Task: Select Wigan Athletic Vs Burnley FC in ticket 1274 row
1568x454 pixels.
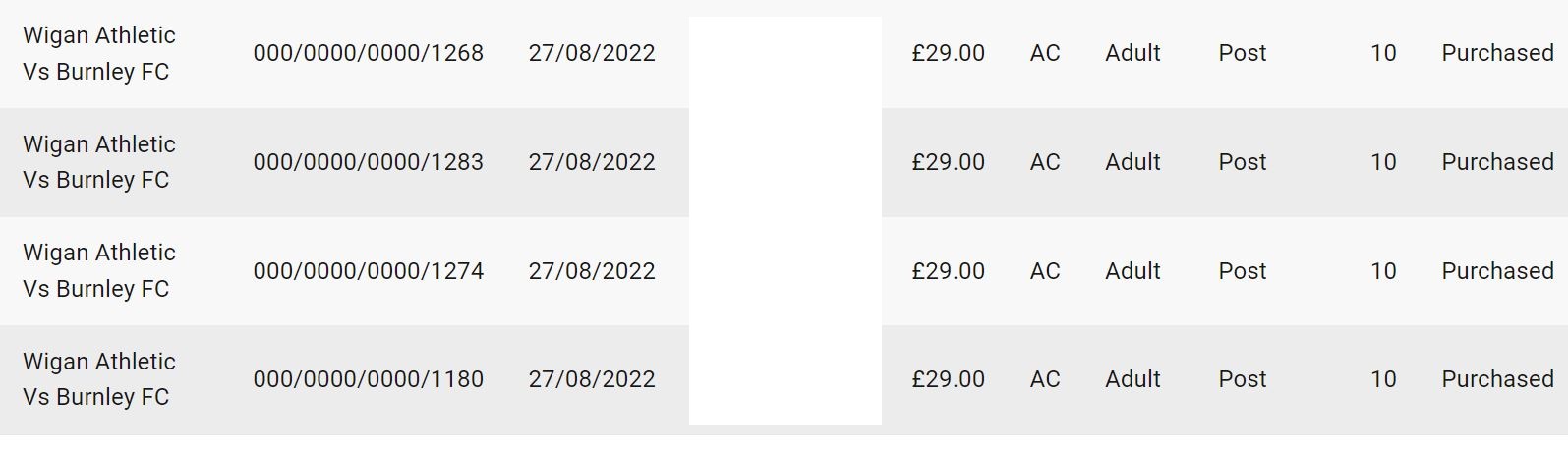Action: (98, 270)
